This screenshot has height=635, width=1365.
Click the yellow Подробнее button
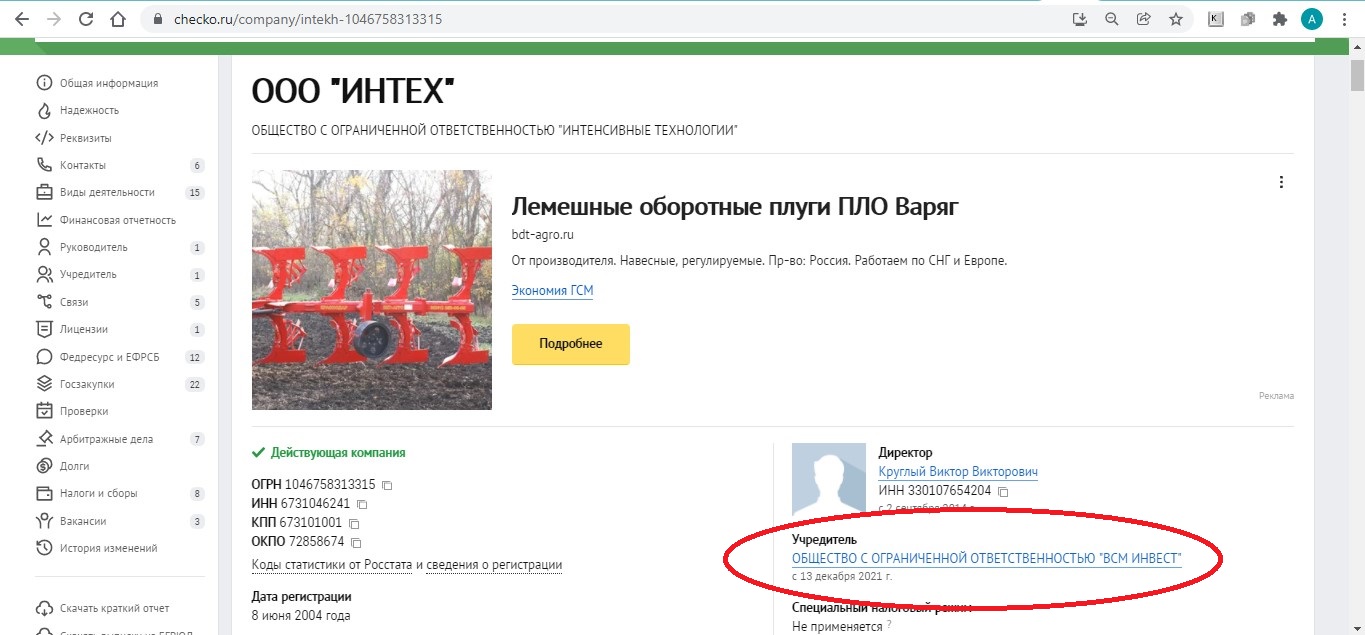click(x=571, y=344)
